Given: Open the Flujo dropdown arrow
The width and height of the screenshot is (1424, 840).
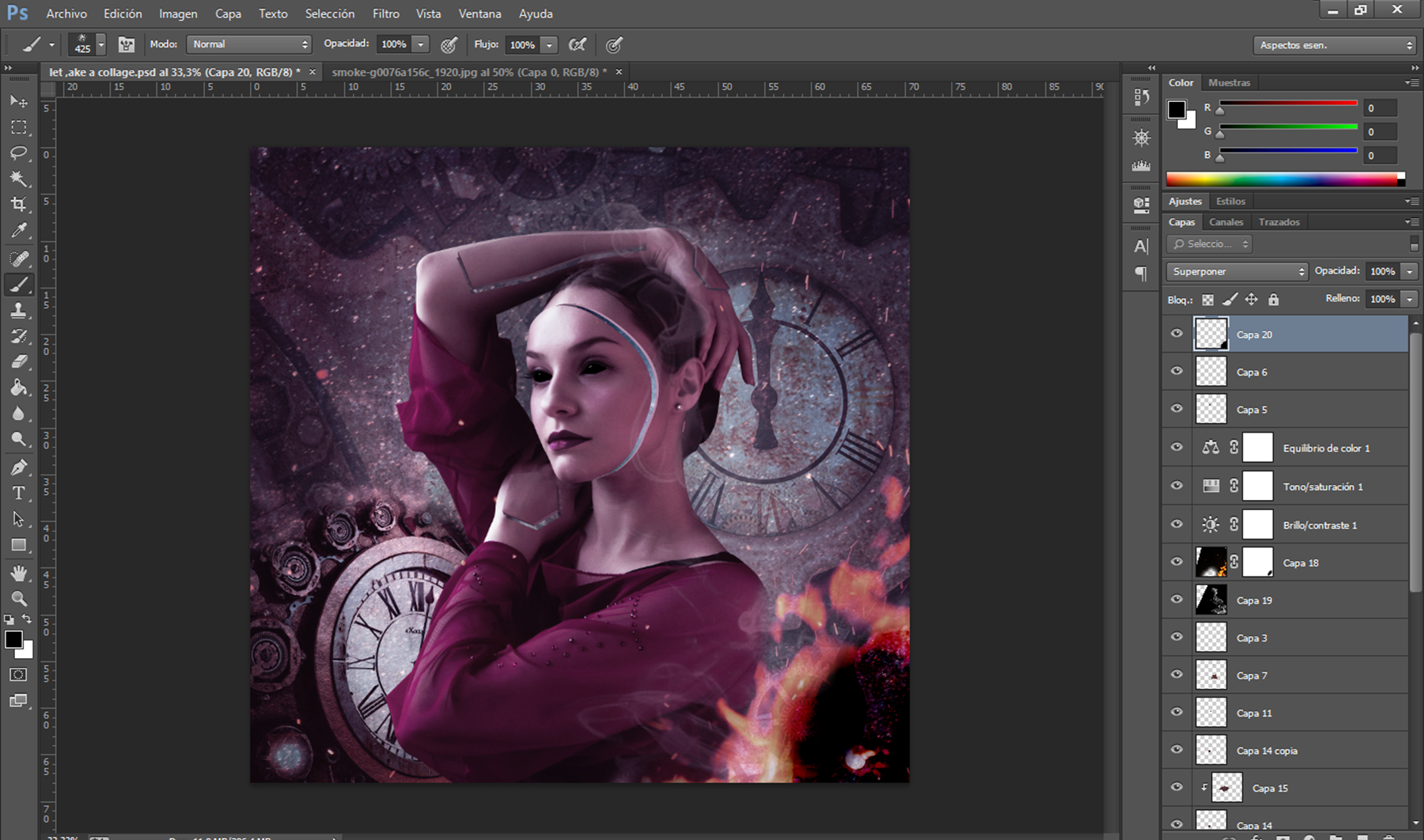Looking at the screenshot, I should pos(550,45).
